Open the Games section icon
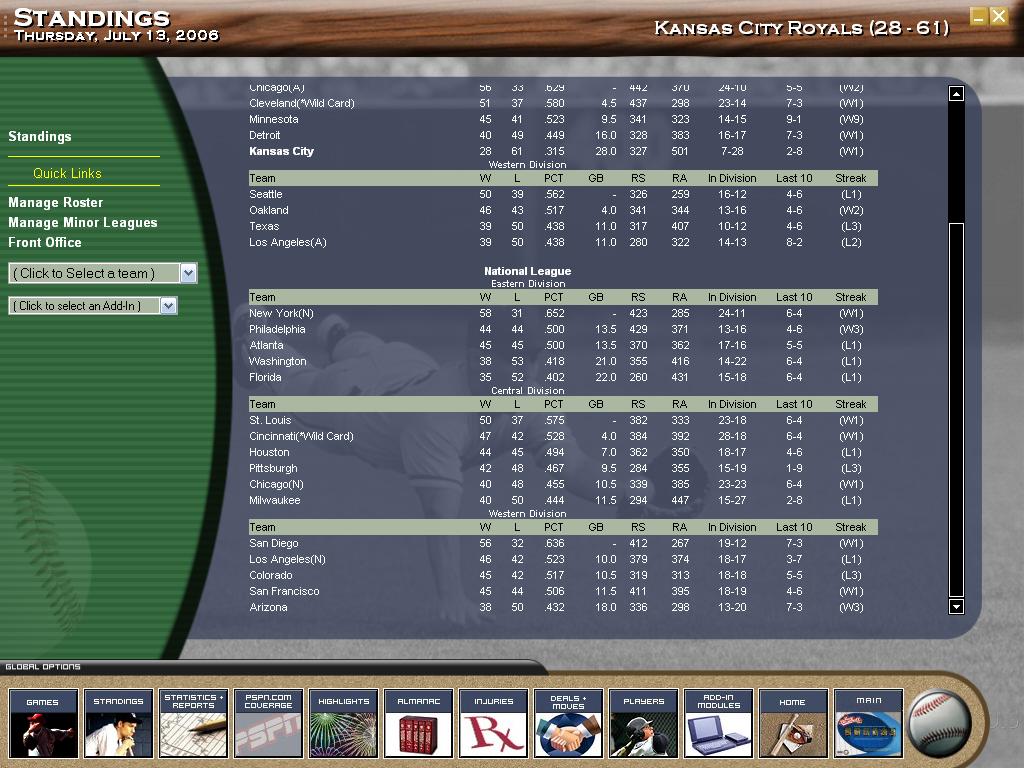The height and width of the screenshot is (768, 1024). pos(43,723)
